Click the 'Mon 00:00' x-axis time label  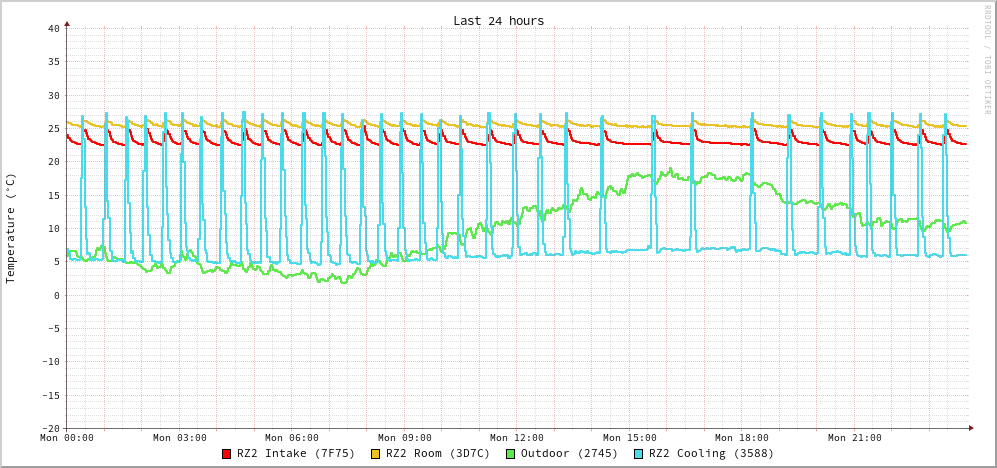(x=67, y=438)
